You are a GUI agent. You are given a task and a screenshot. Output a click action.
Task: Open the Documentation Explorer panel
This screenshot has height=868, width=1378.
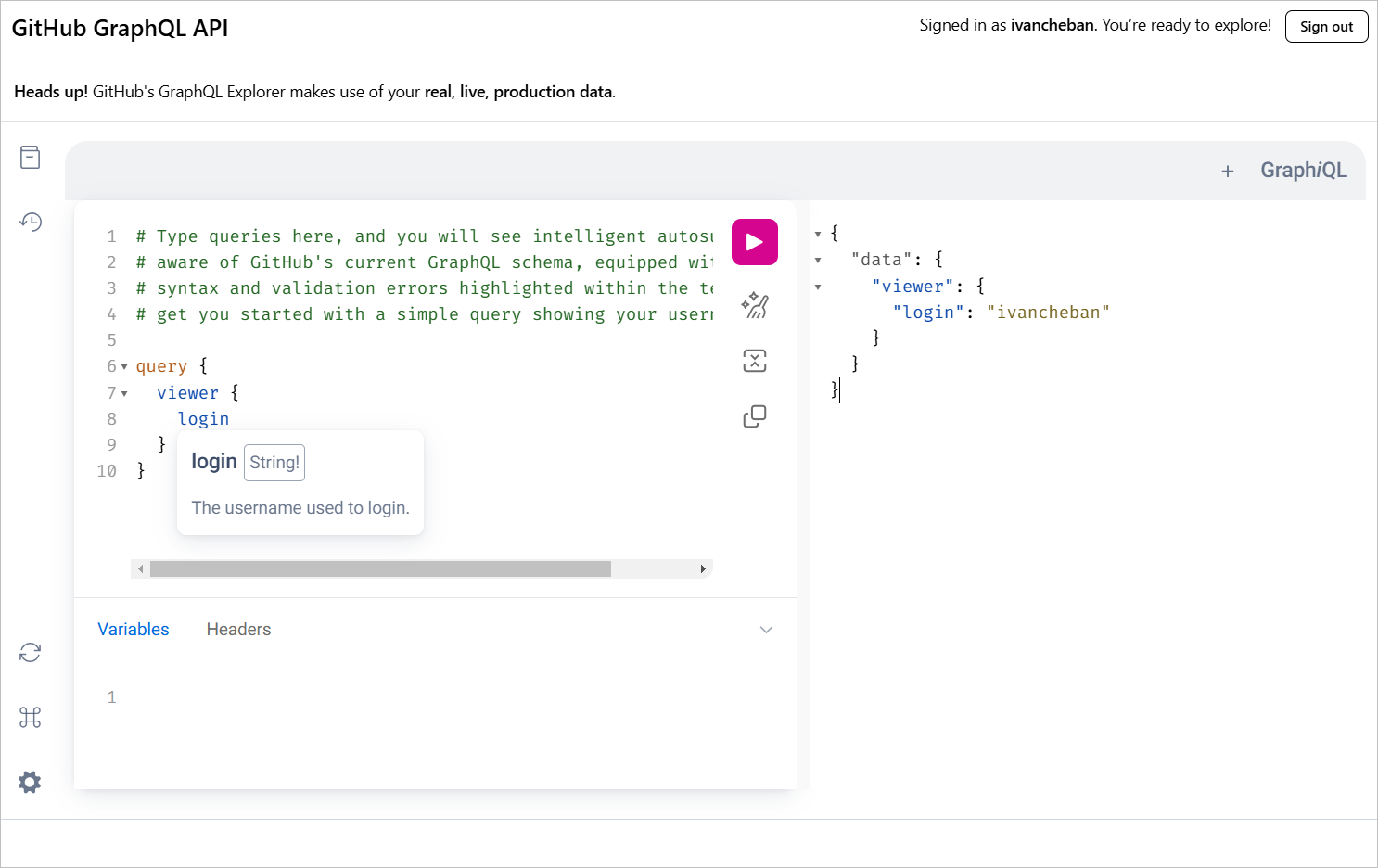(x=31, y=158)
